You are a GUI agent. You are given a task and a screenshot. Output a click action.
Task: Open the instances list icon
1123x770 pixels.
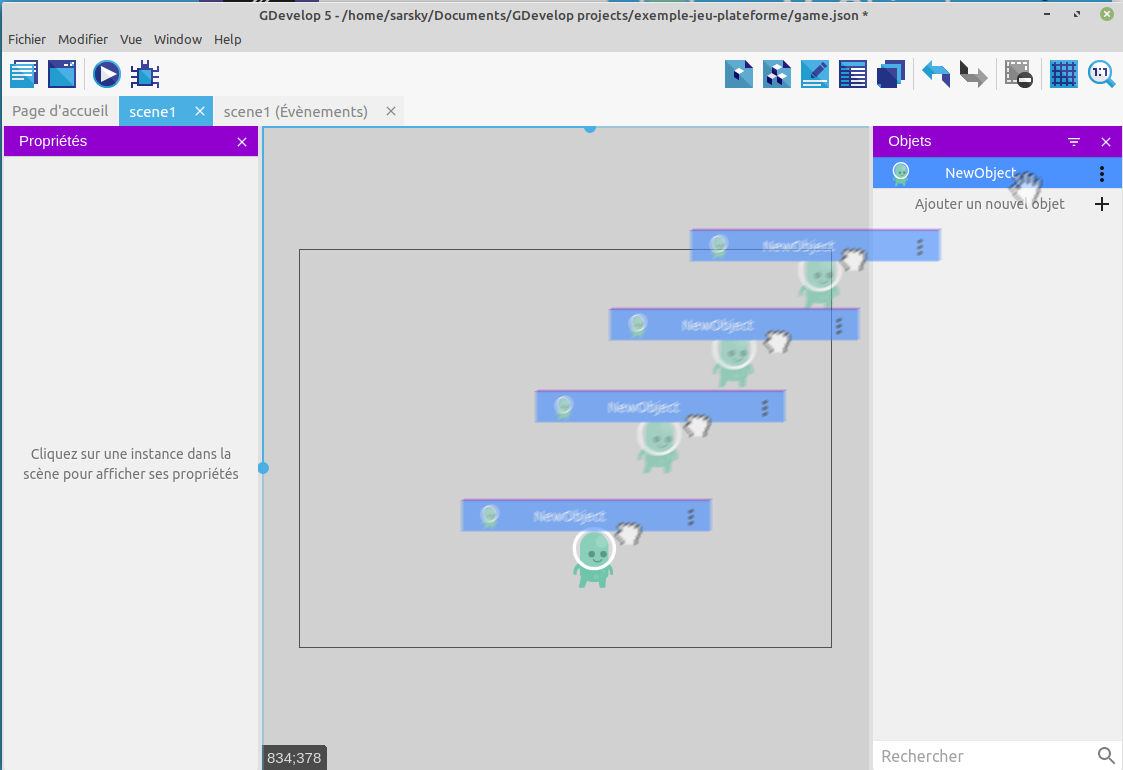pyautogui.click(x=853, y=75)
